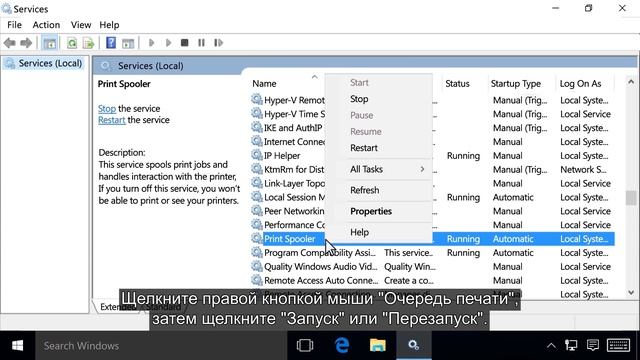Click the toolbar Refresh icon
Image resolution: width=640 pixels, height=360 pixels.
72,43
